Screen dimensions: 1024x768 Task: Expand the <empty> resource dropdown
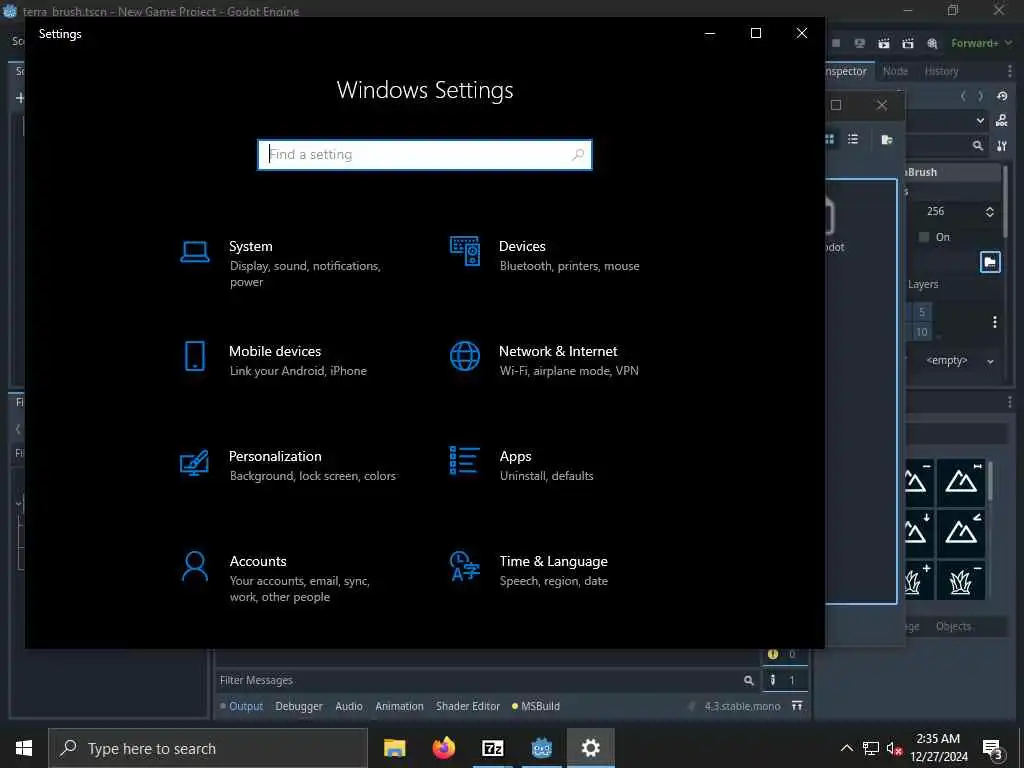pos(990,361)
